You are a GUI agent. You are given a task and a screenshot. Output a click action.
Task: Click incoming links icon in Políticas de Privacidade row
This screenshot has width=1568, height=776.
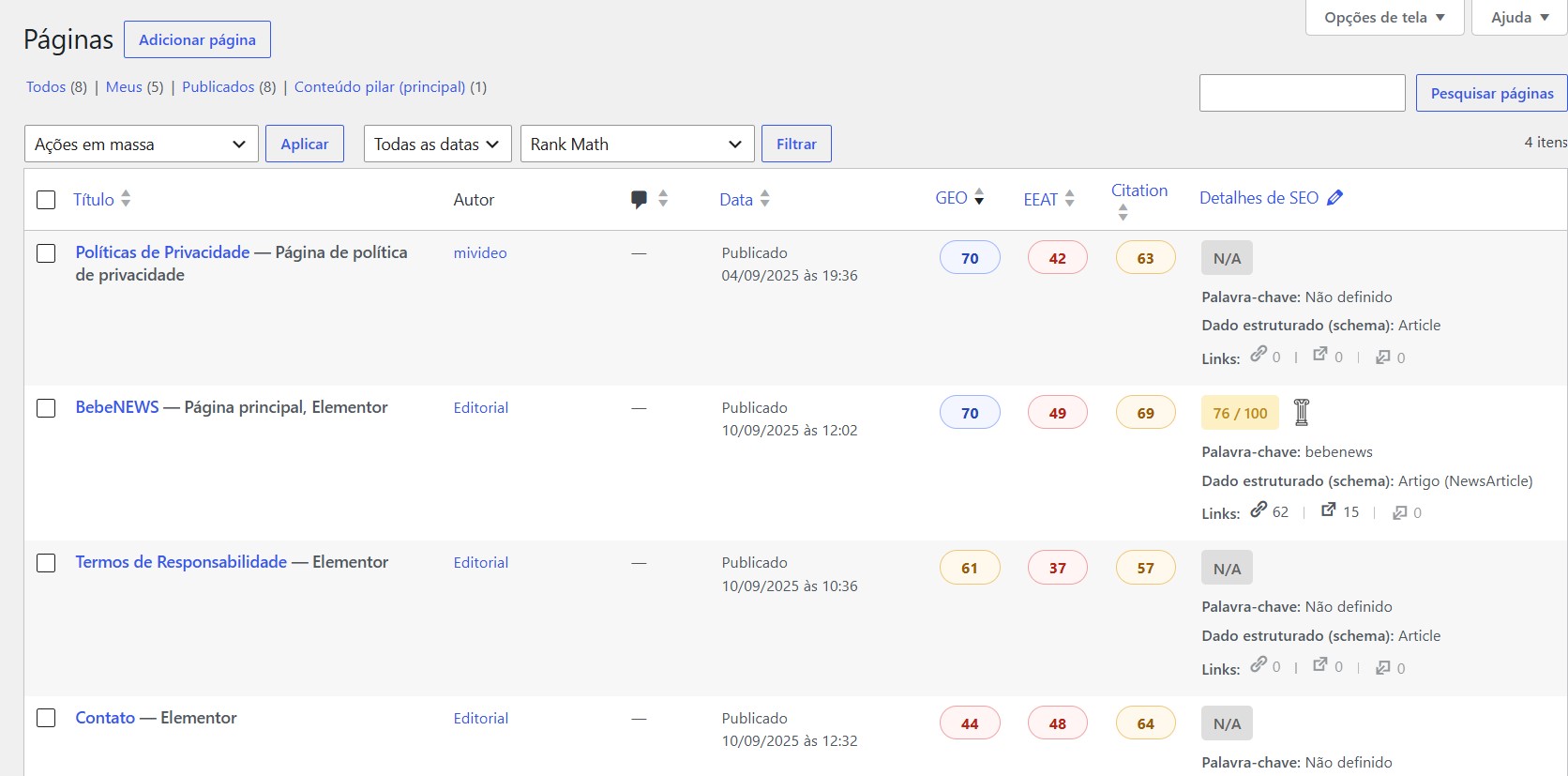[x=1383, y=357]
